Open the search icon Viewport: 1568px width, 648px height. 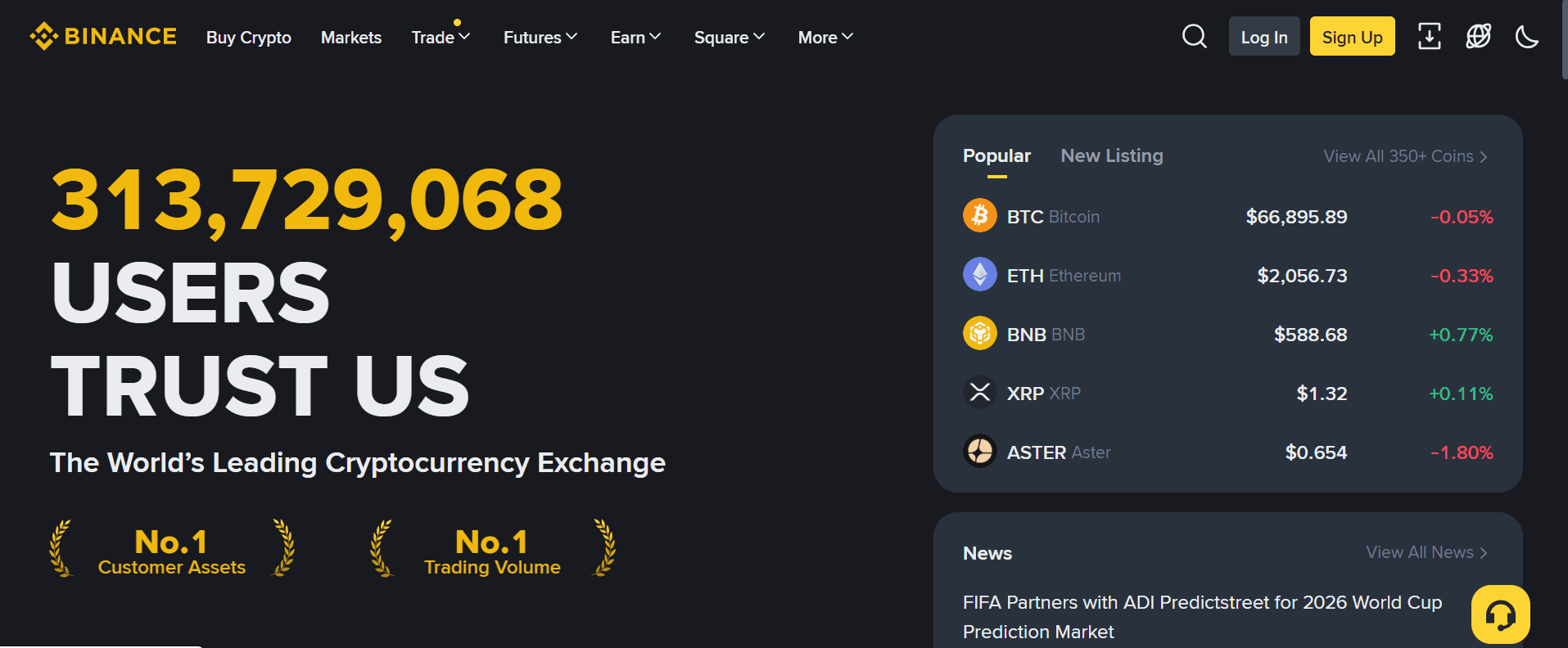point(1194,36)
